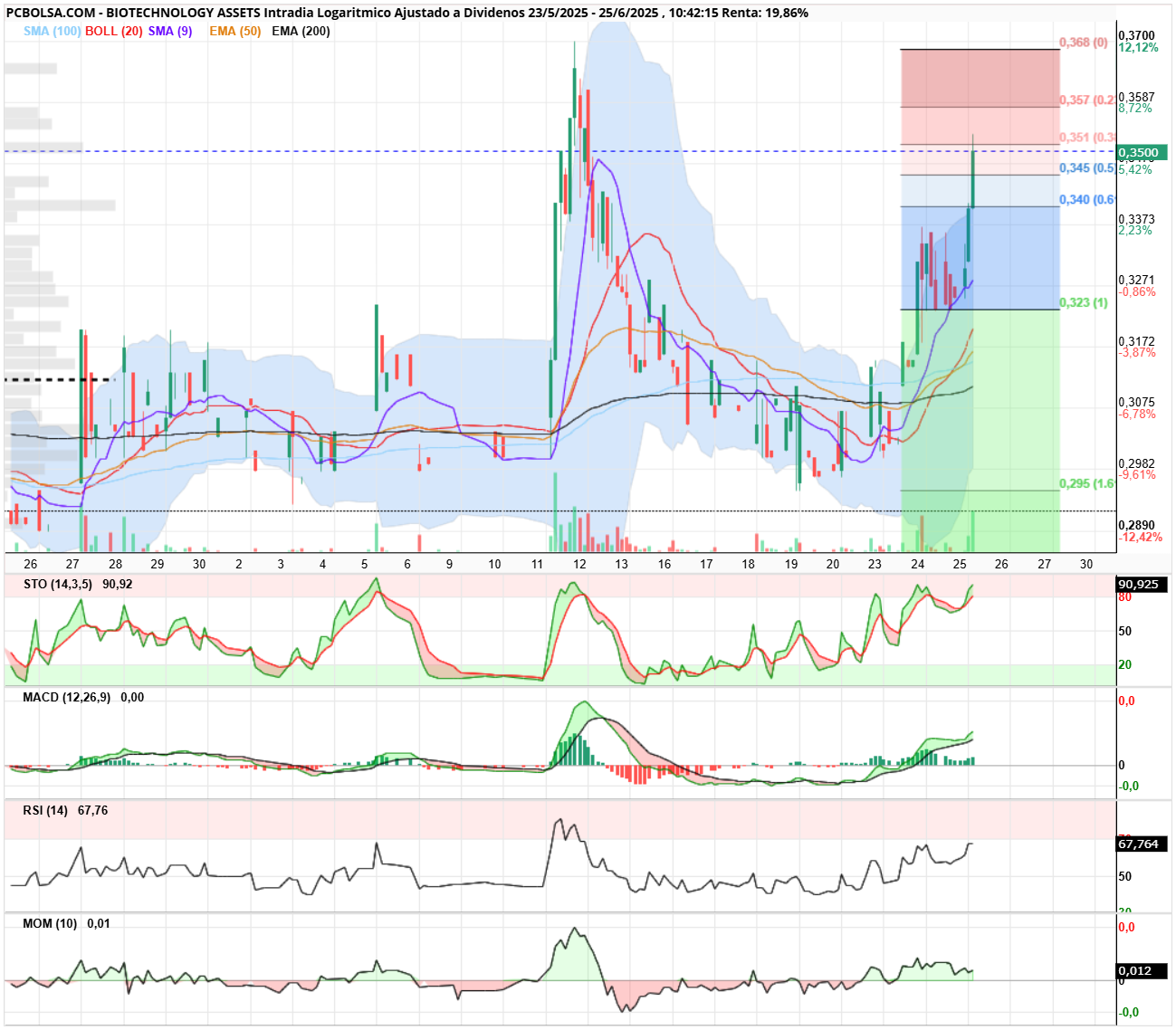Click date axis label 24
1176x1030 pixels.
918,564
